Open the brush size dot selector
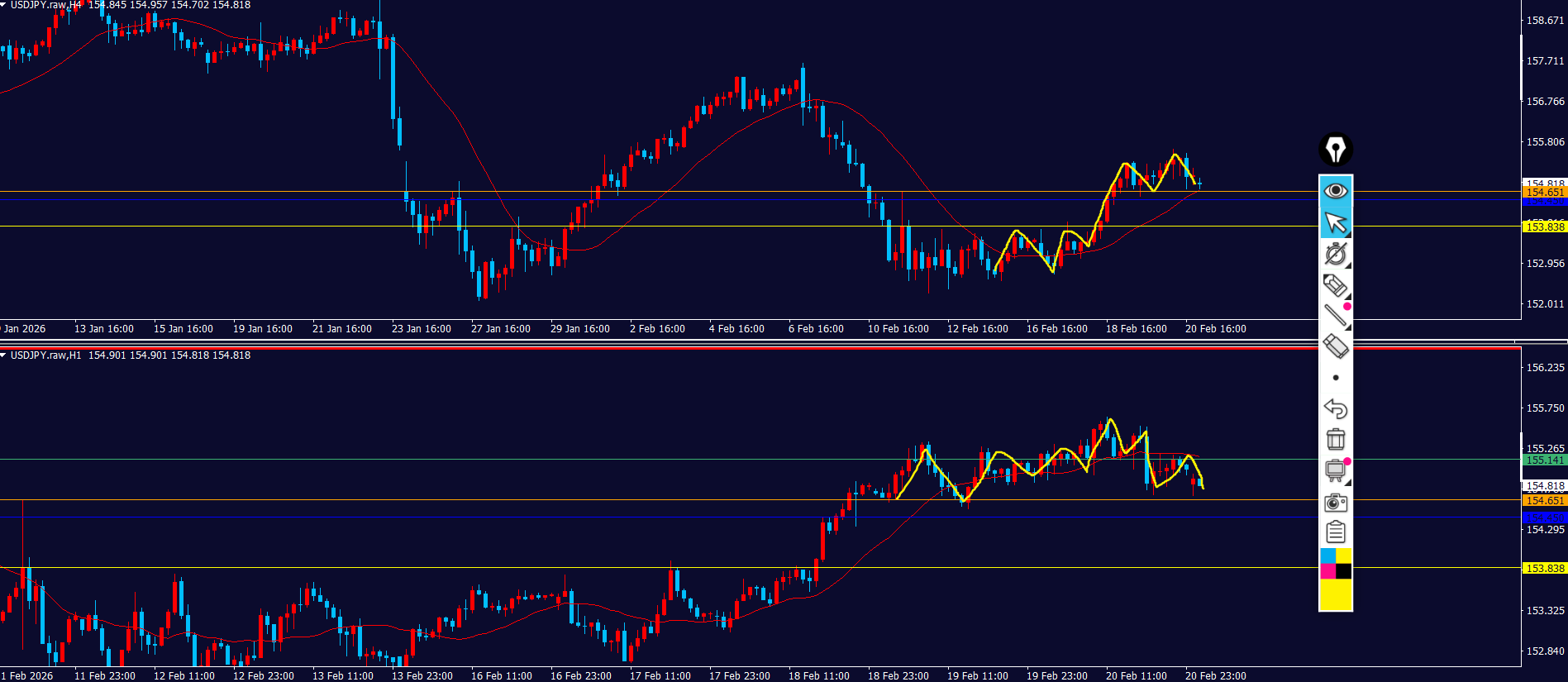This screenshot has width=1568, height=682. point(1335,378)
